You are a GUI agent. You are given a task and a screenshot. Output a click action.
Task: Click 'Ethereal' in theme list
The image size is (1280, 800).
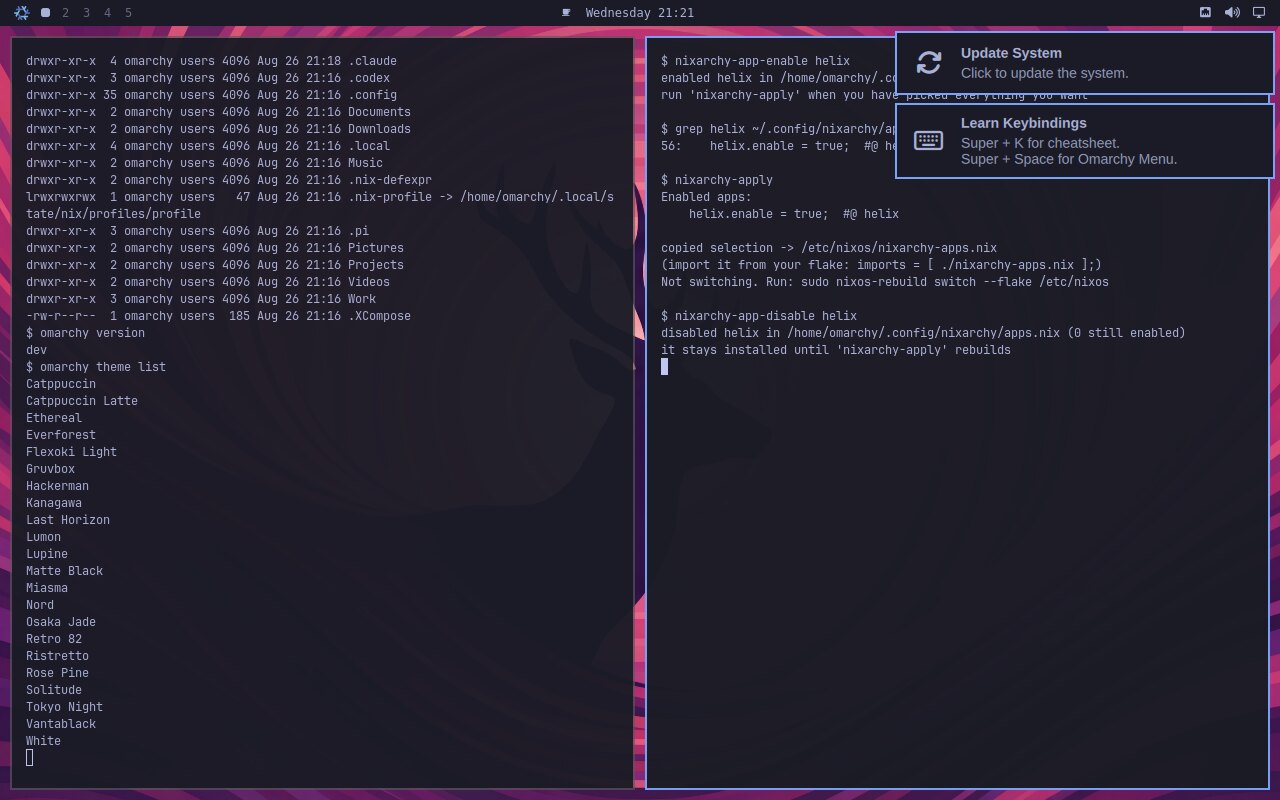tap(54, 418)
